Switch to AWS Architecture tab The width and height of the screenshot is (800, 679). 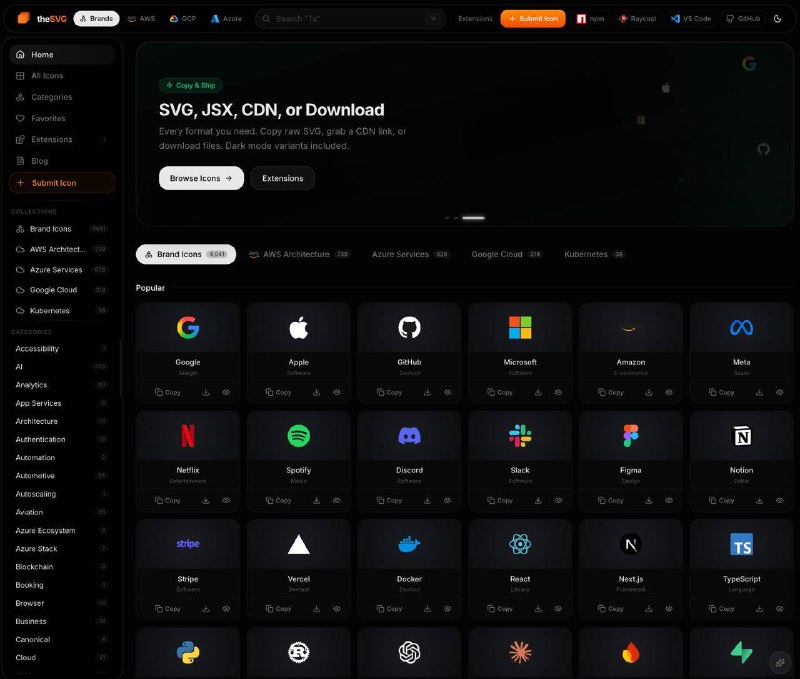[299, 254]
